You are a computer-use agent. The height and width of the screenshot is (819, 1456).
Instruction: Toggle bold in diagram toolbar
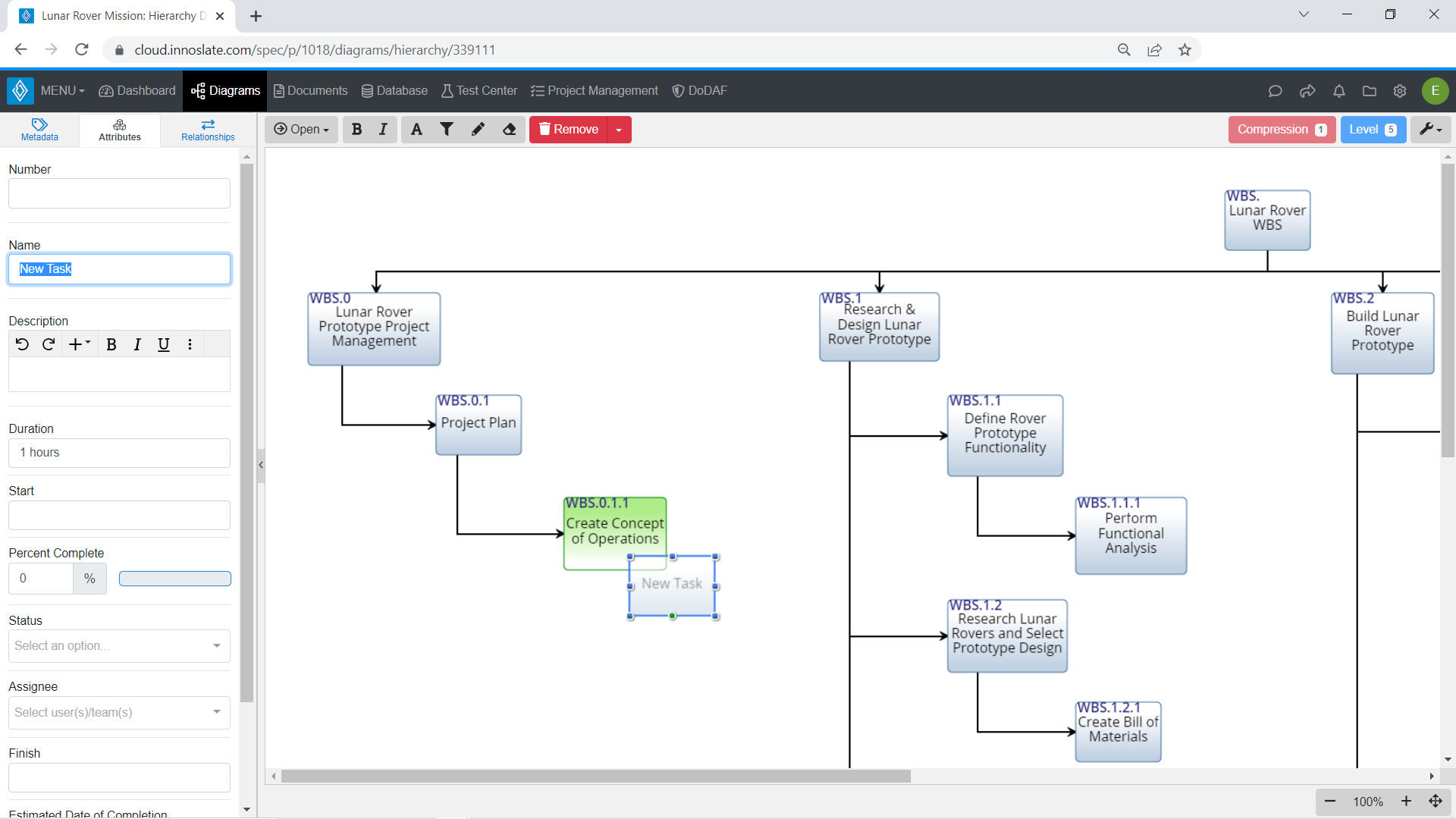(x=356, y=130)
